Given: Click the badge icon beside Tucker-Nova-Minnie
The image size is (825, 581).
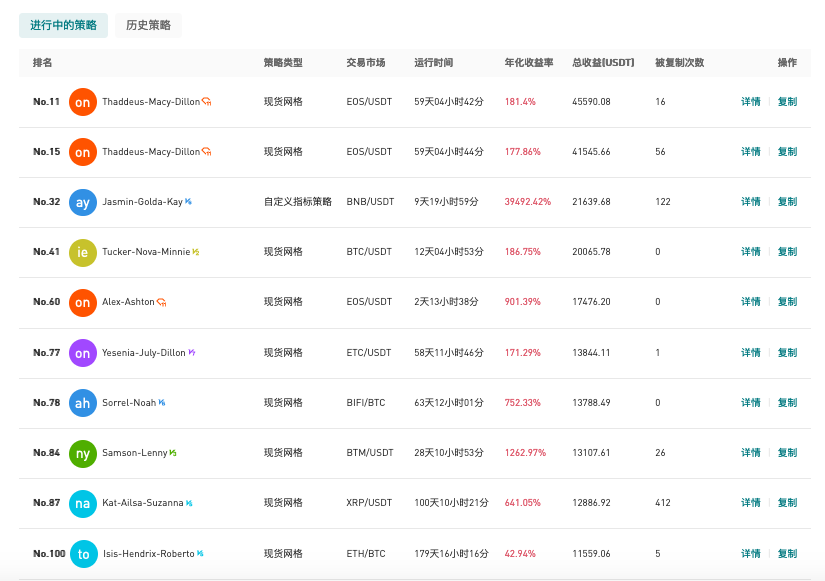Looking at the screenshot, I should point(196,252).
